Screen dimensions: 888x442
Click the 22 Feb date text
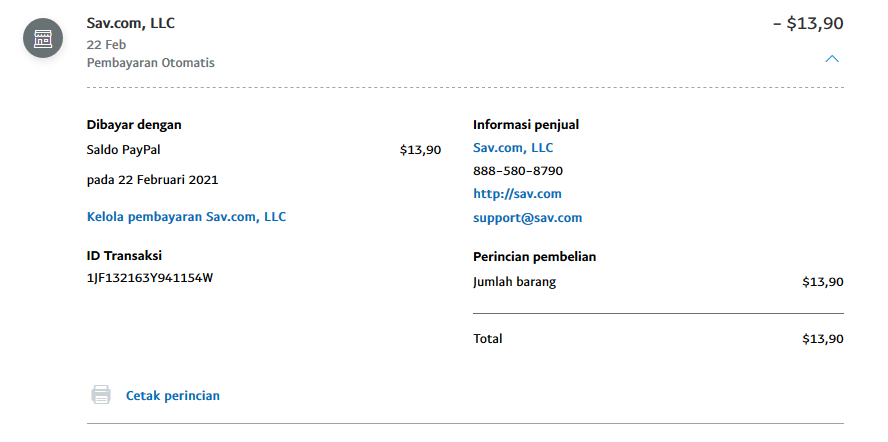[x=106, y=45]
